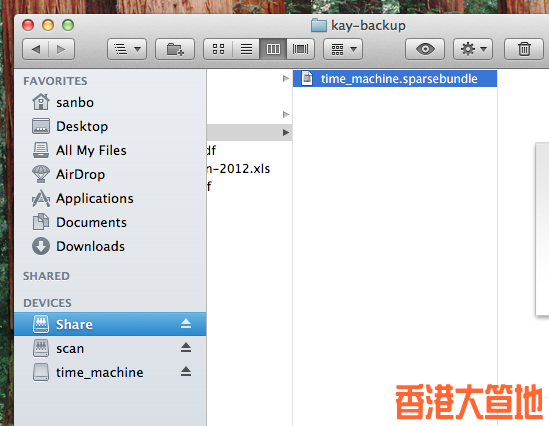Quick Look the selected file
The width and height of the screenshot is (549, 426).
tap(425, 49)
